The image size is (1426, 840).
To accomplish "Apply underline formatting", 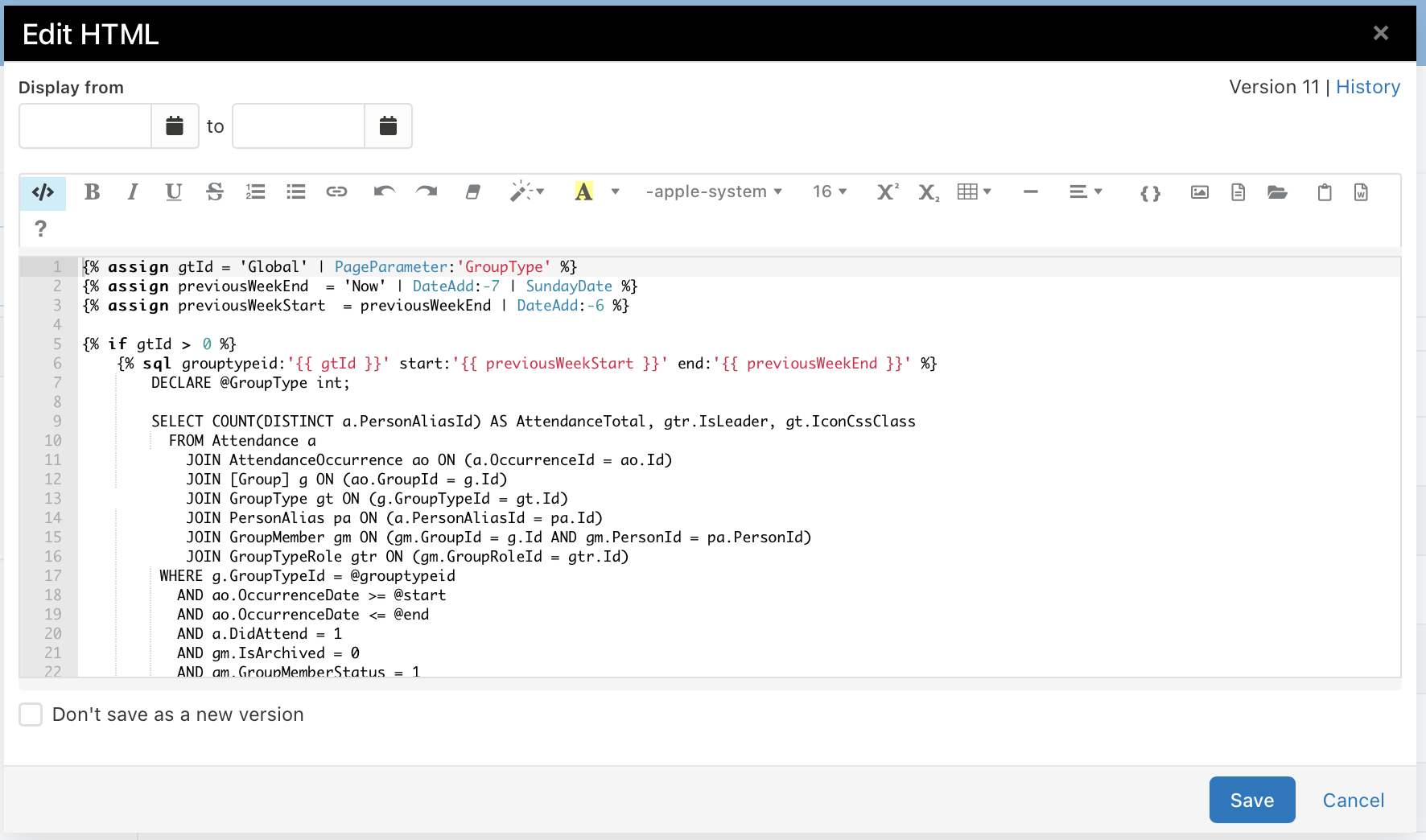I will pos(174,192).
